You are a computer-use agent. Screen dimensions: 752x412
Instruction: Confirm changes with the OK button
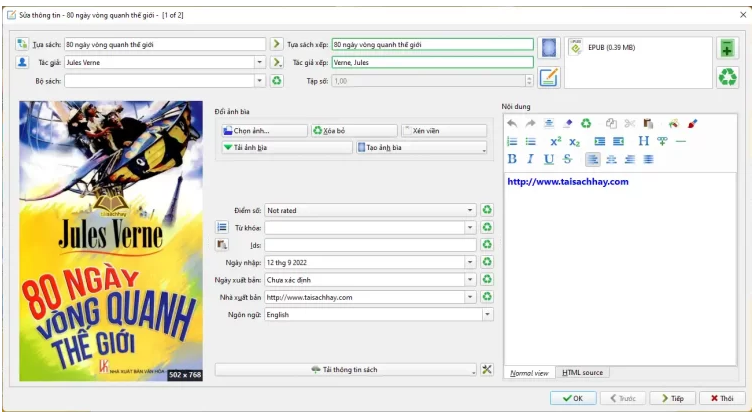click(x=573, y=398)
